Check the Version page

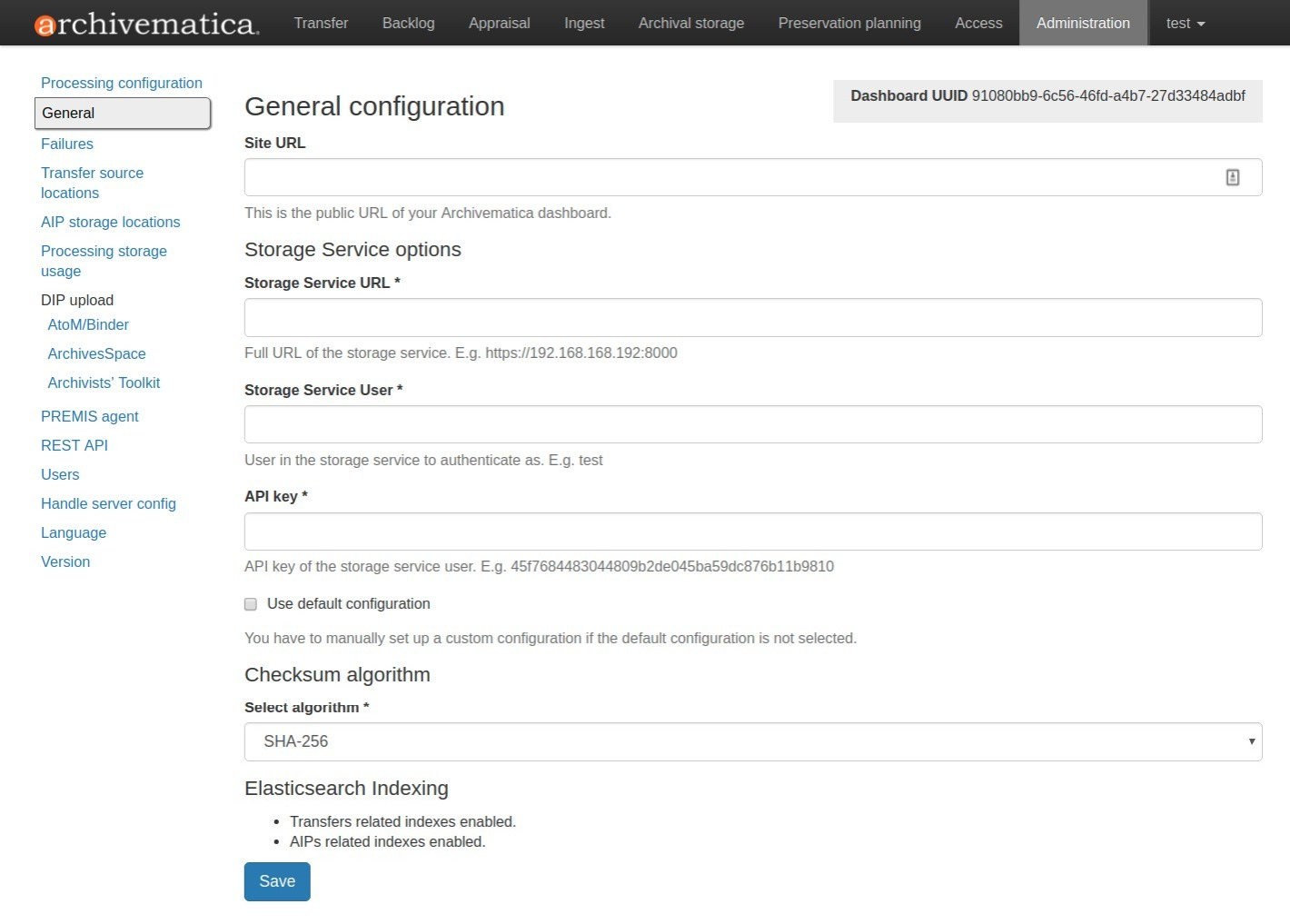point(64,561)
